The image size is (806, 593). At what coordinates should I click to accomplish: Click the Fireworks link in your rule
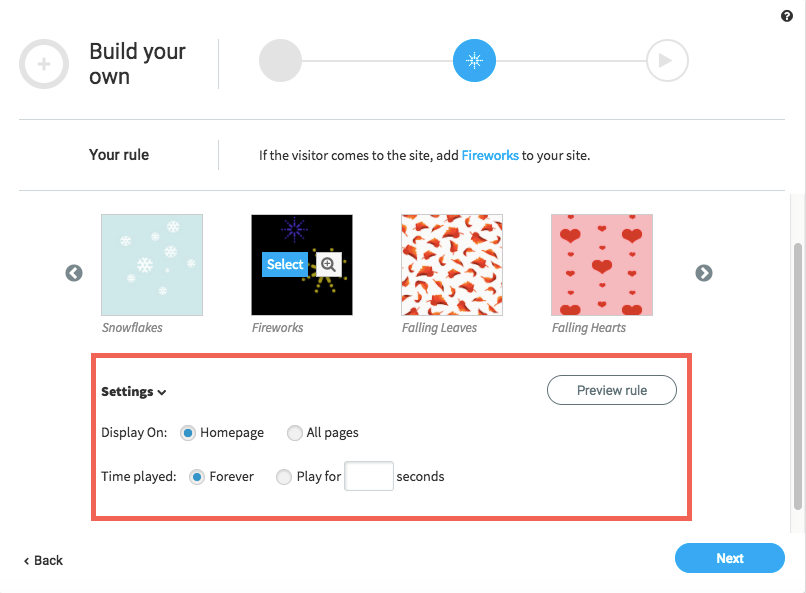click(x=490, y=155)
